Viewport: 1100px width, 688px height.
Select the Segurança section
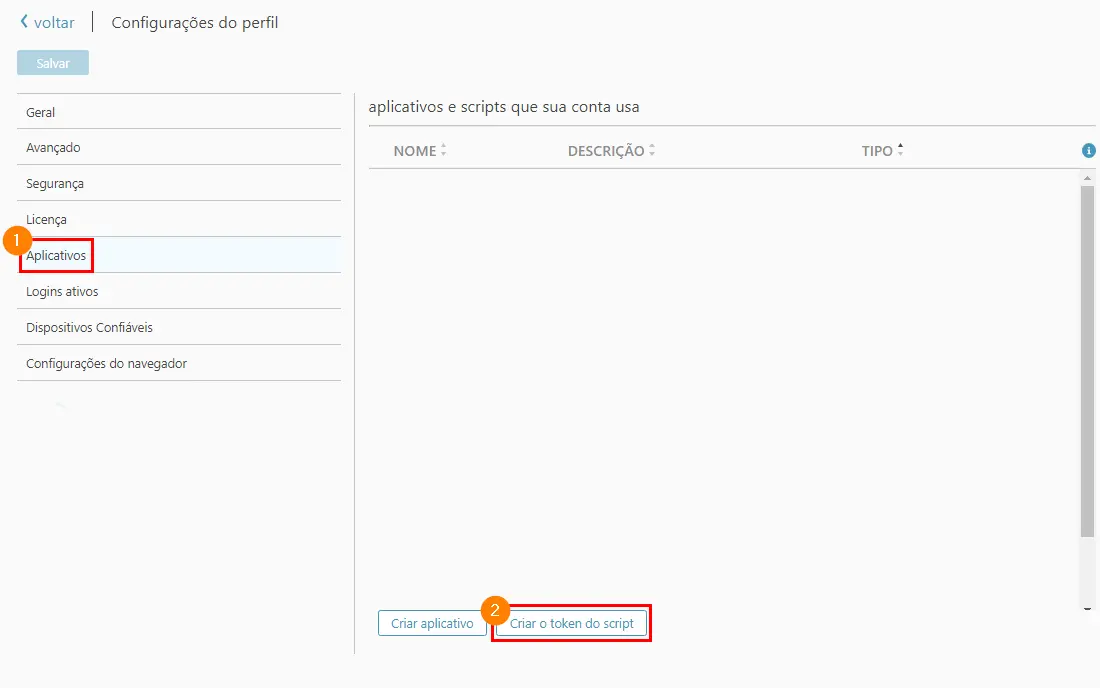click(x=179, y=184)
